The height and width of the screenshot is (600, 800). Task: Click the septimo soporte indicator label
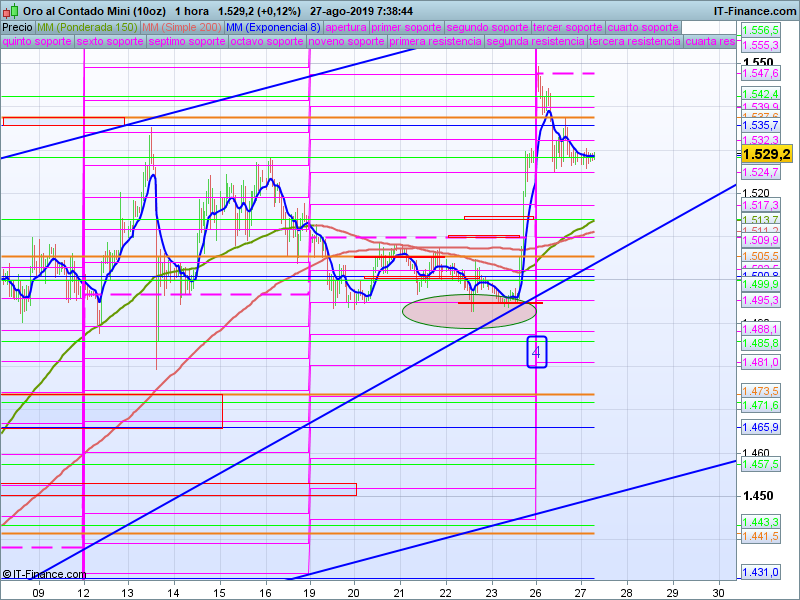pyautogui.click(x=187, y=42)
